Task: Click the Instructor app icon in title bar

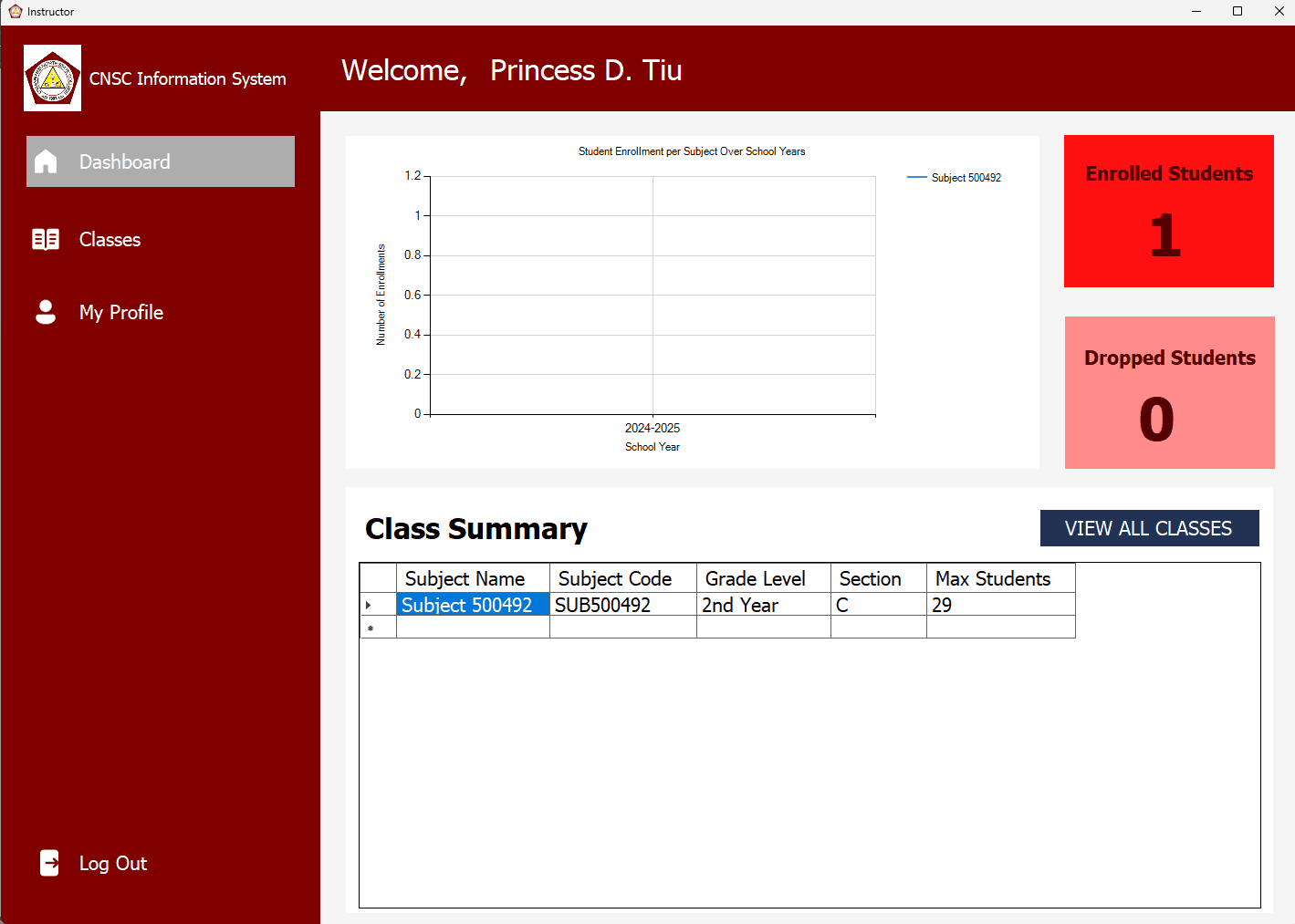Action: click(15, 12)
